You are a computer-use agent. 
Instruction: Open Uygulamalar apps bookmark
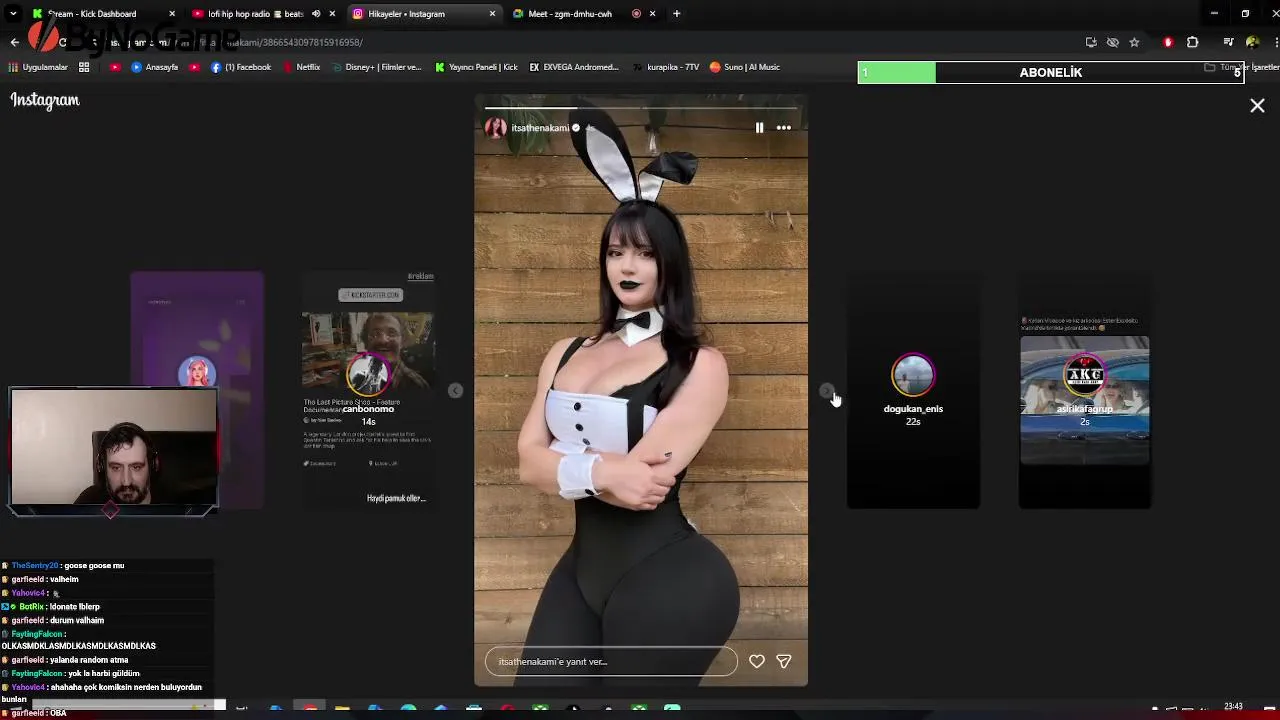click(x=38, y=67)
